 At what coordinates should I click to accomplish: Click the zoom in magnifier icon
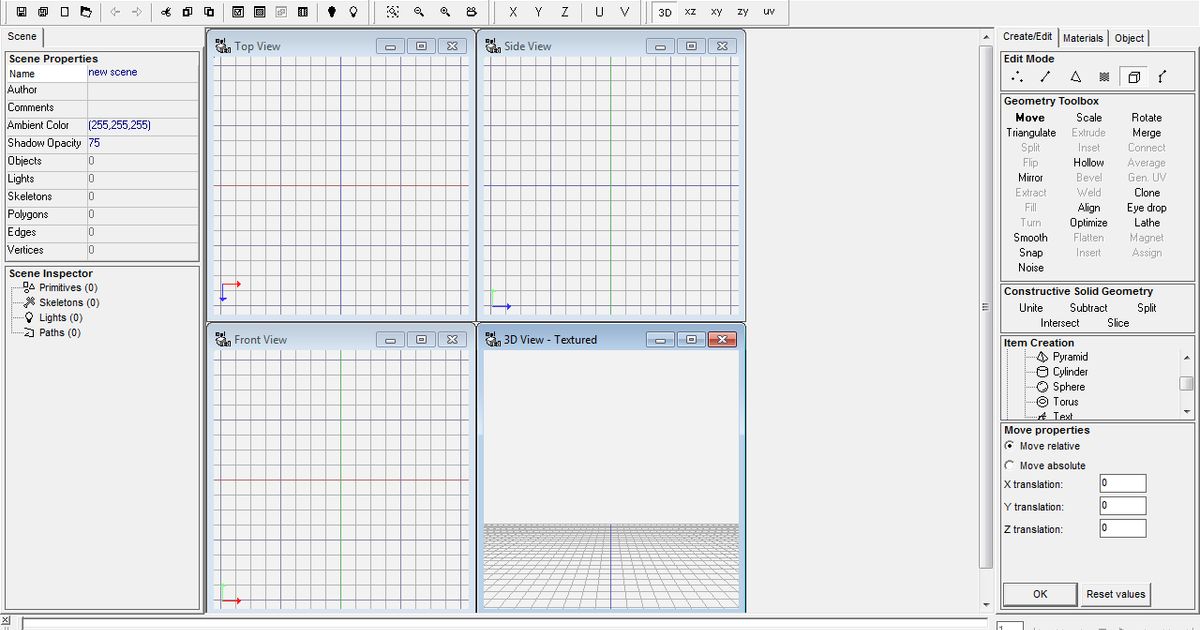(x=445, y=12)
